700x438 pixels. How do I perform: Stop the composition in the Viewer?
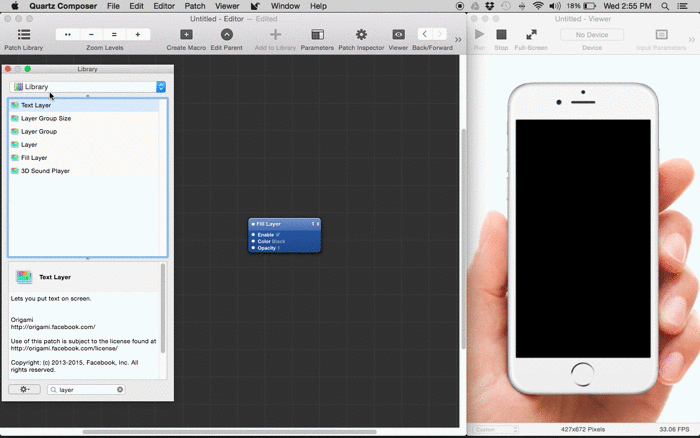[x=501, y=35]
